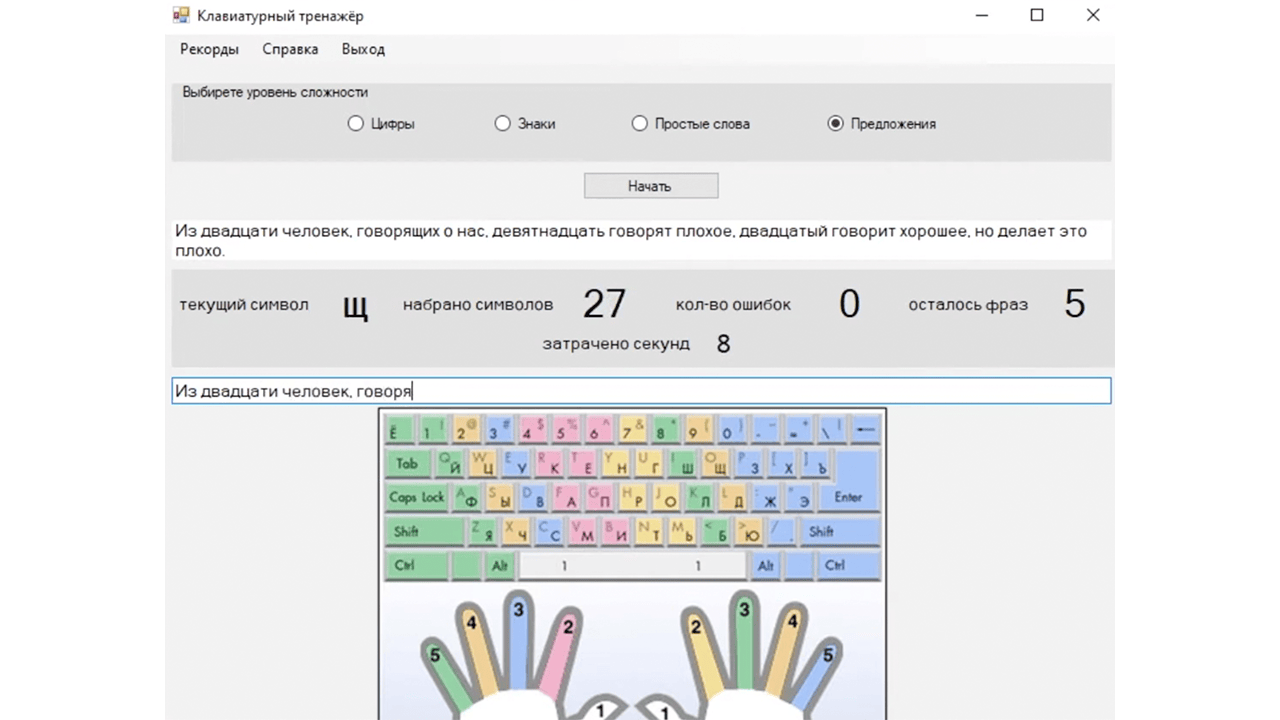Click the remaining phrases value '5'
This screenshot has width=1280, height=720.
(x=1075, y=304)
